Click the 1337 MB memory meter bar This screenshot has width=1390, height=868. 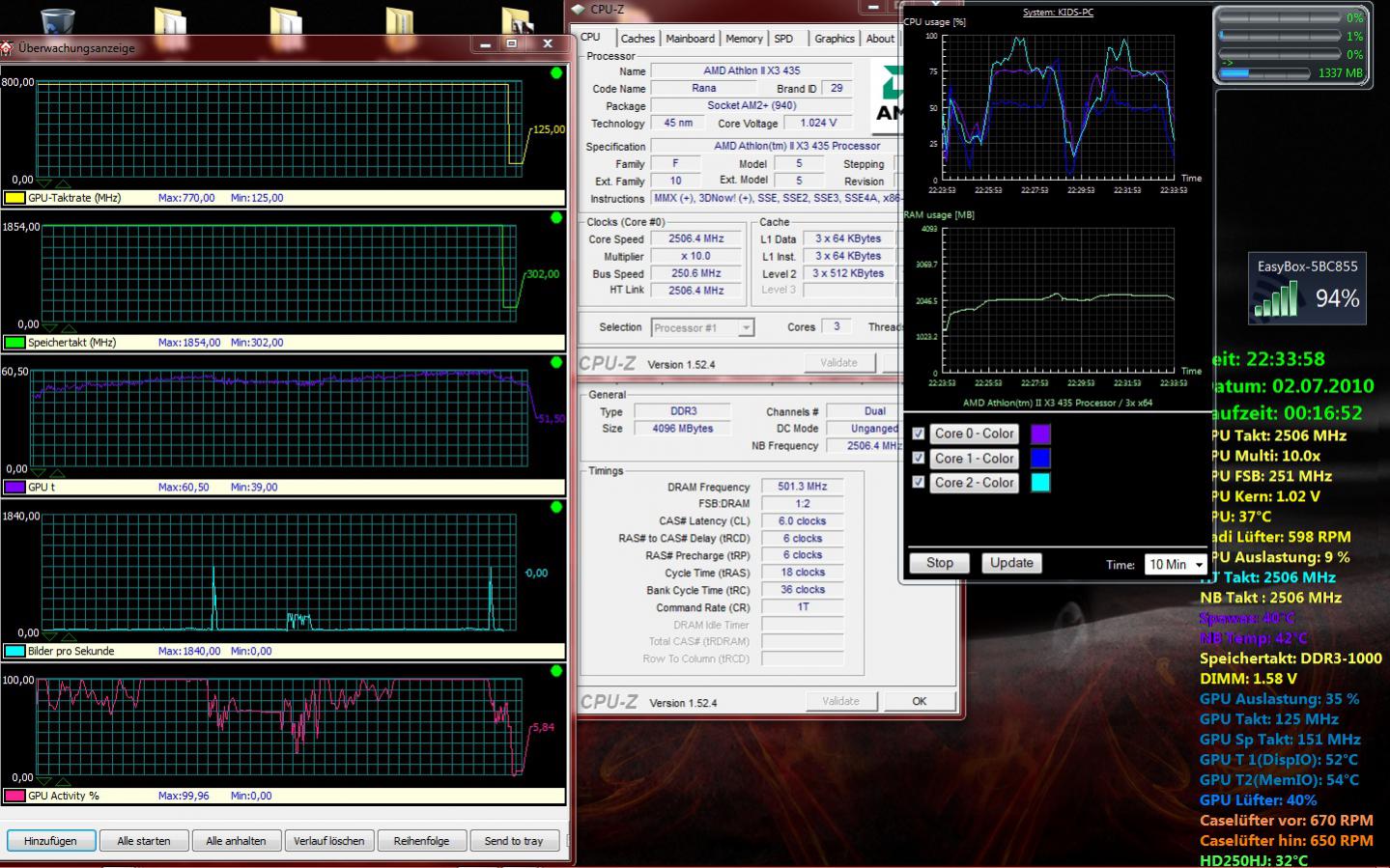pyautogui.click(x=1265, y=73)
